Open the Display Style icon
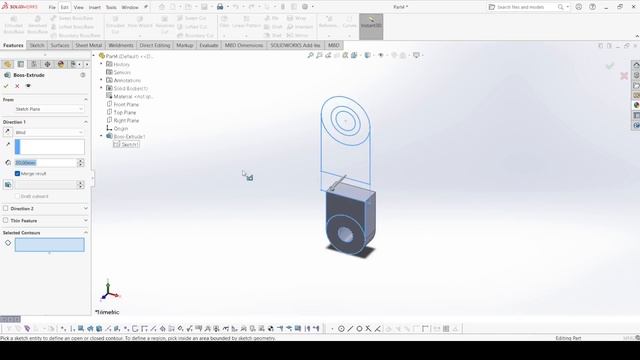 click(368, 55)
